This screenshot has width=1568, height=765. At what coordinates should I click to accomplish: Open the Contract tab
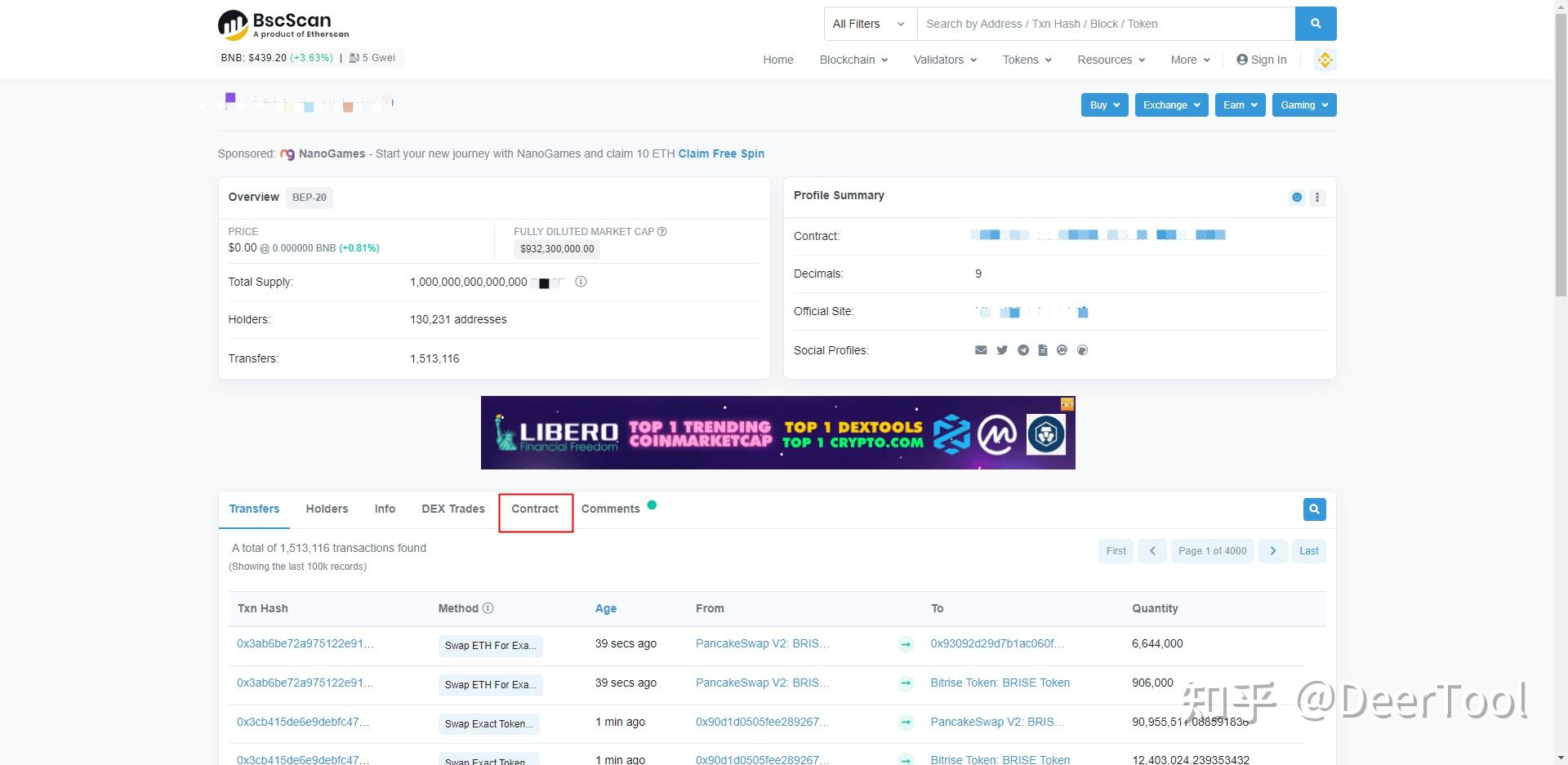coord(535,509)
